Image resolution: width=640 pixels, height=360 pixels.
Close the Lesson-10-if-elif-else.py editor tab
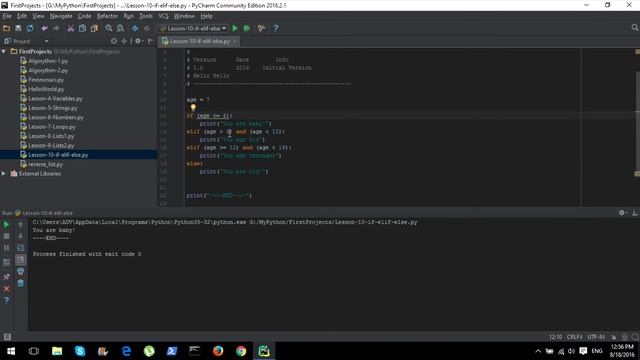[x=235, y=41]
